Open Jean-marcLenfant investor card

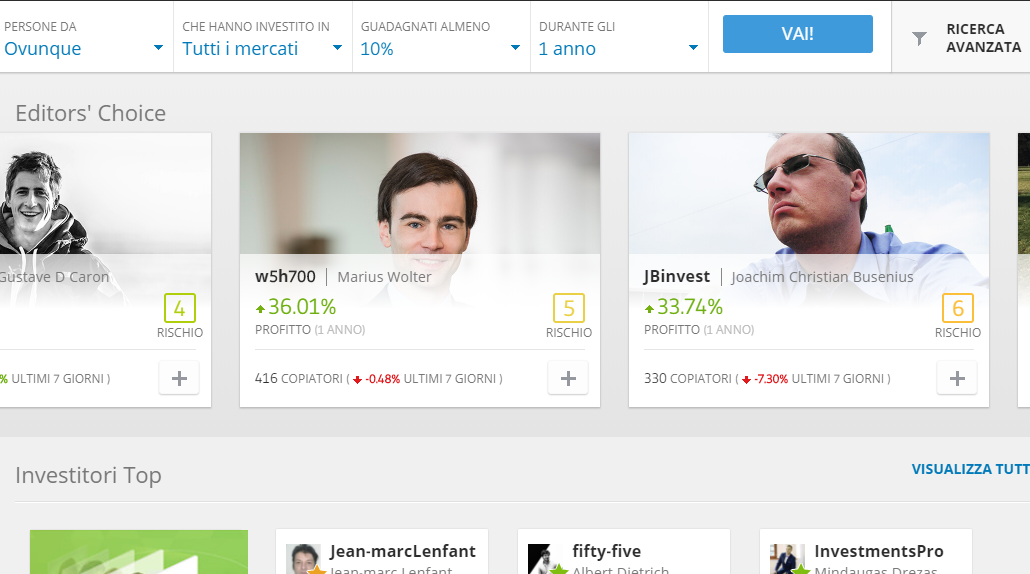(382, 552)
